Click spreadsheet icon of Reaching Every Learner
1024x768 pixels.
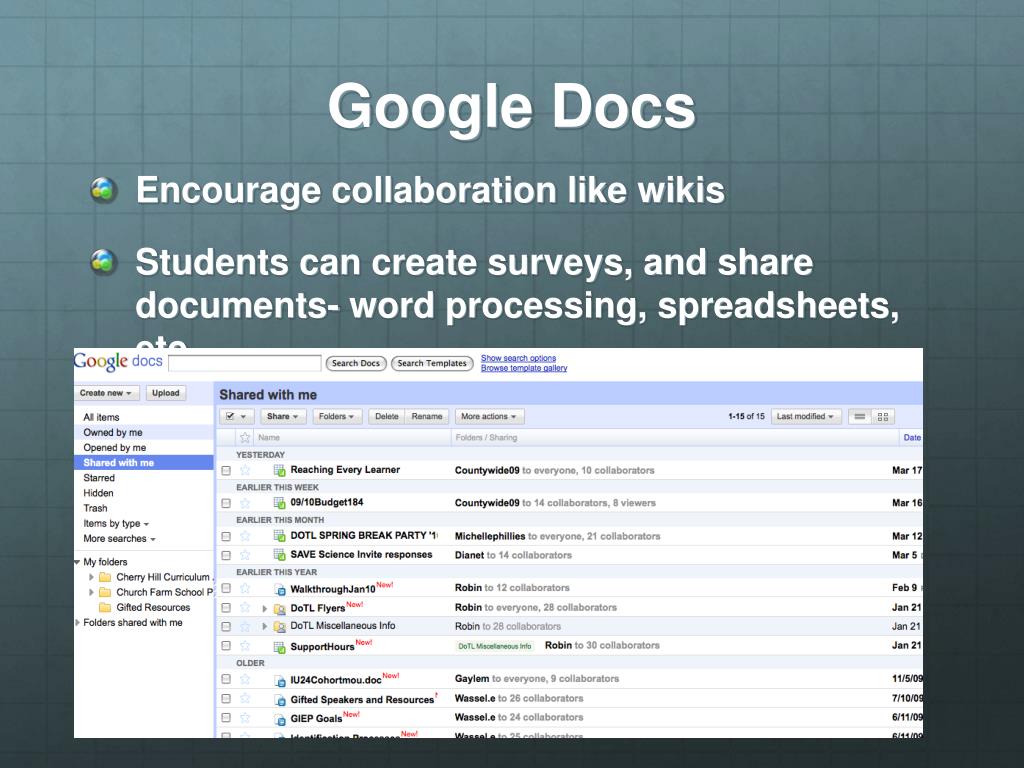coord(280,470)
